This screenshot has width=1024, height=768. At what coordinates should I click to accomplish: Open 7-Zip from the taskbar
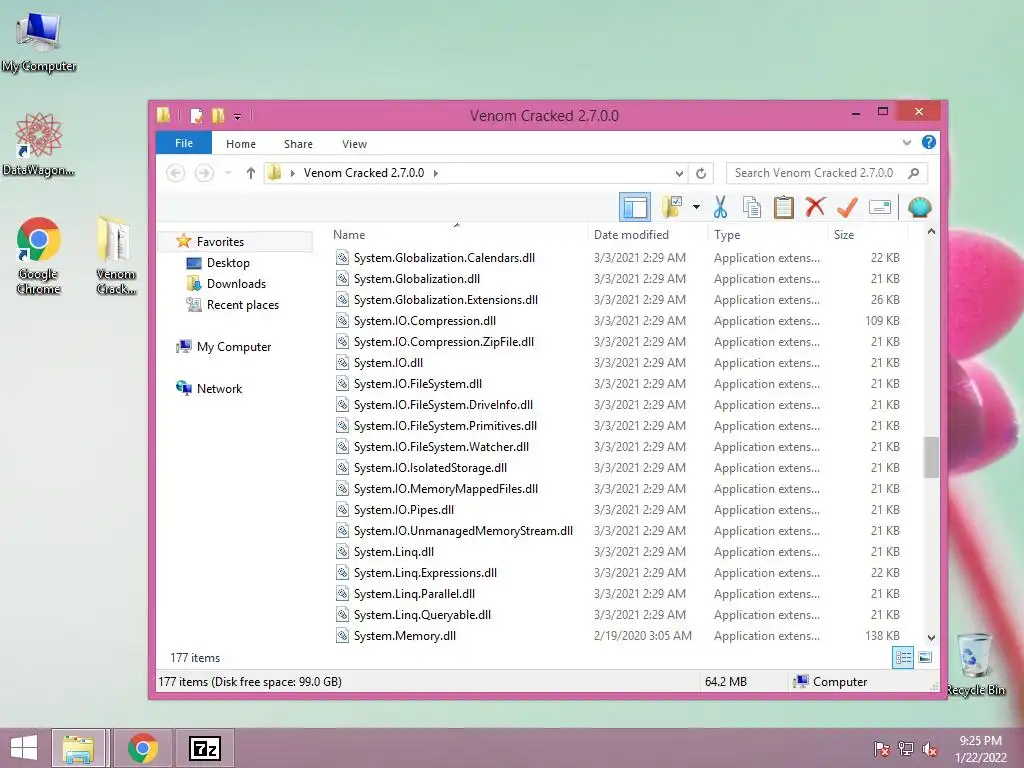tap(204, 748)
